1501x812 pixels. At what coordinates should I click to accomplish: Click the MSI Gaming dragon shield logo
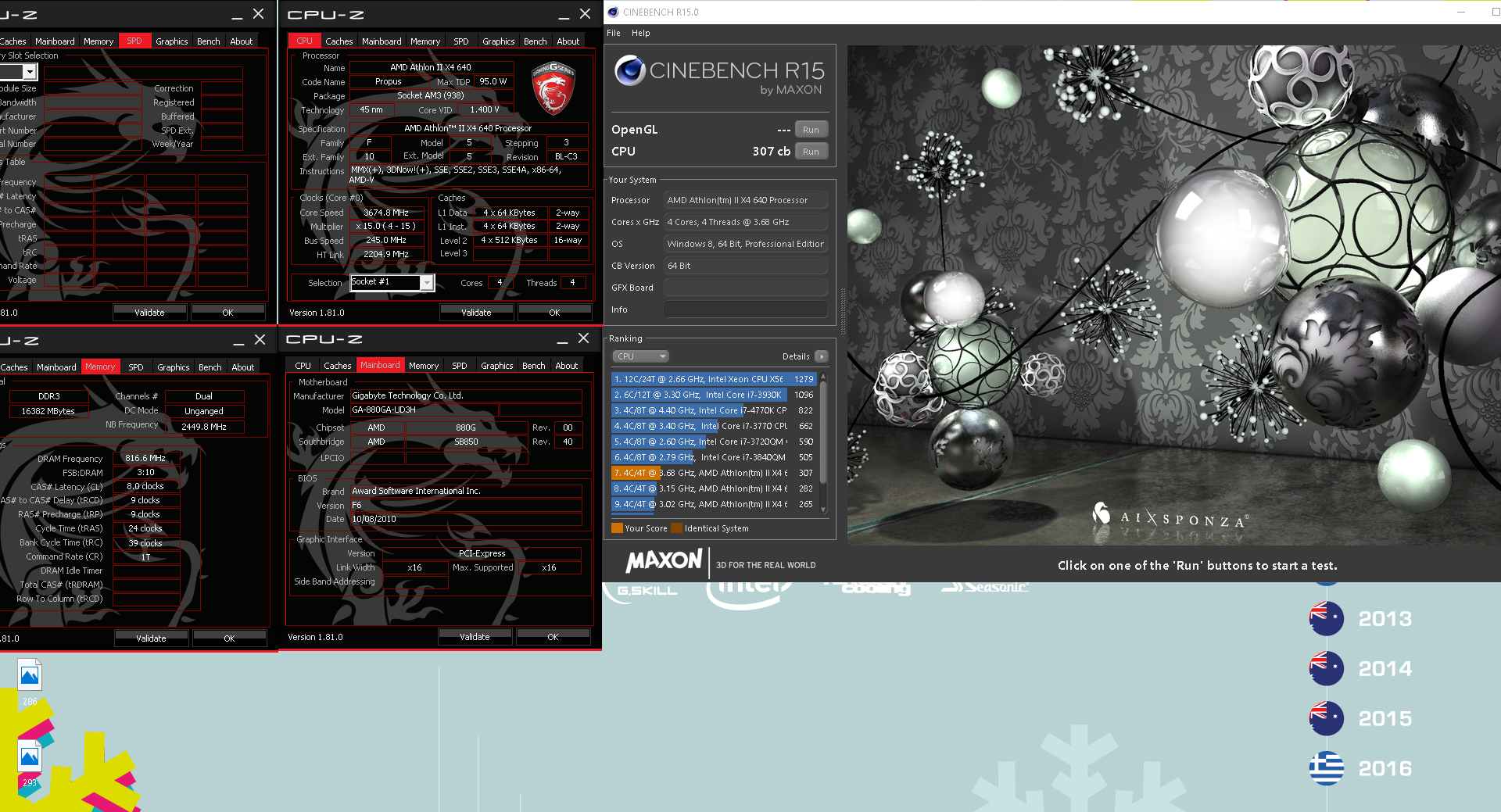pos(553,89)
